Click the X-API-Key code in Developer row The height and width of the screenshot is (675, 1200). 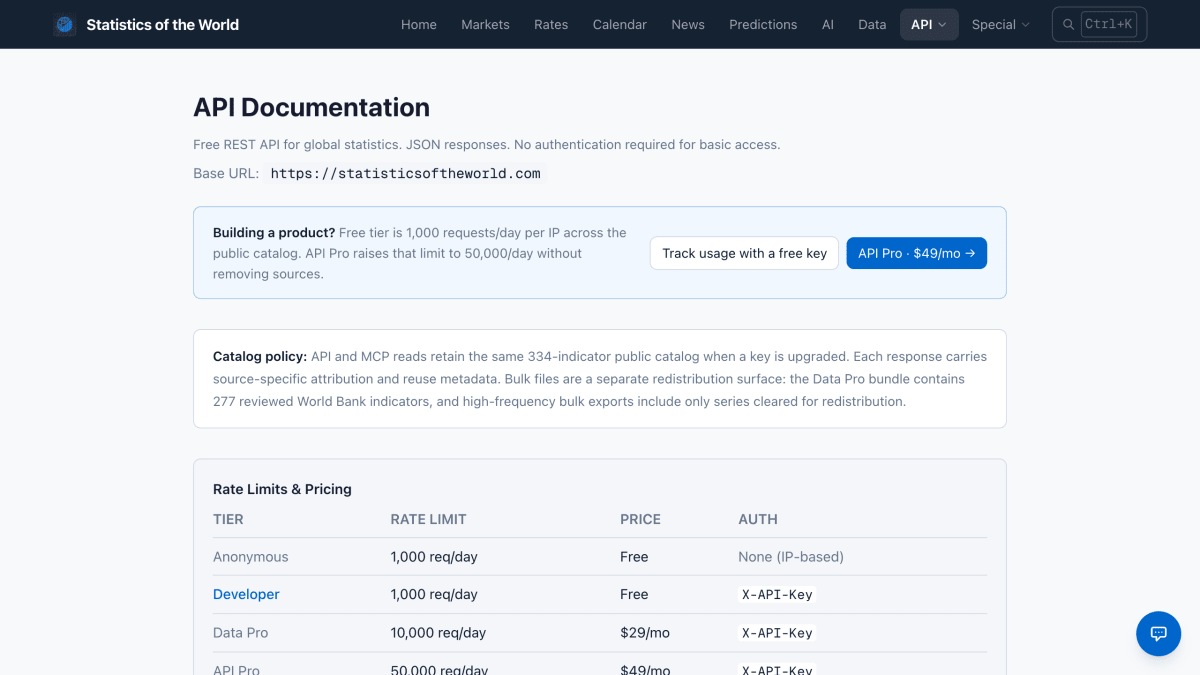(x=777, y=594)
